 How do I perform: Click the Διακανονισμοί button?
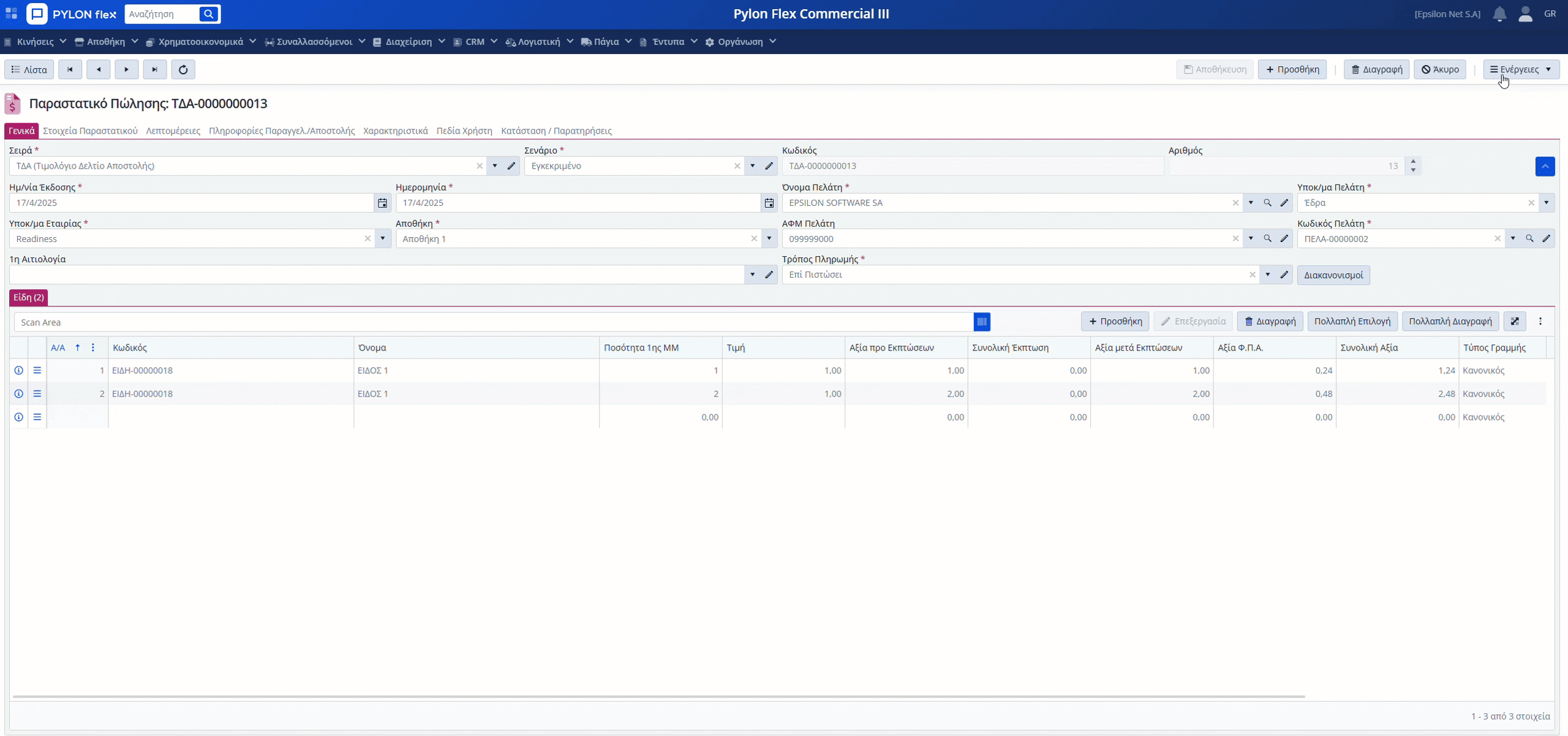point(1333,275)
